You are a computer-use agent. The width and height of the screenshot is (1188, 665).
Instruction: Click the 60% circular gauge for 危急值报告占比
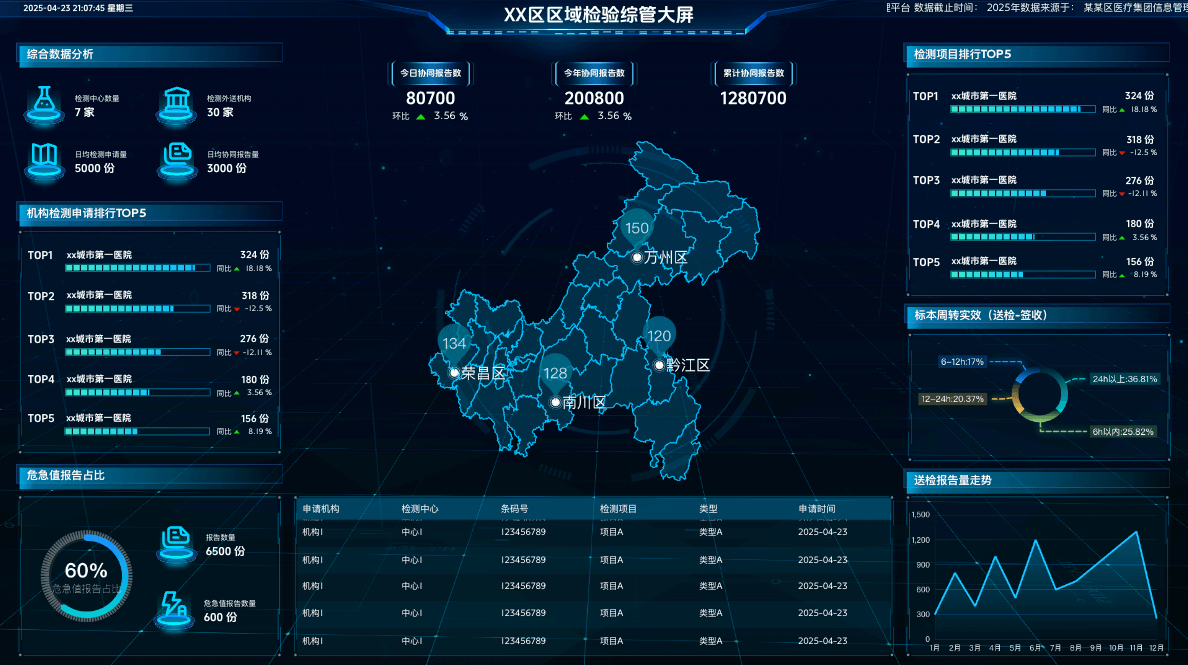[86, 577]
